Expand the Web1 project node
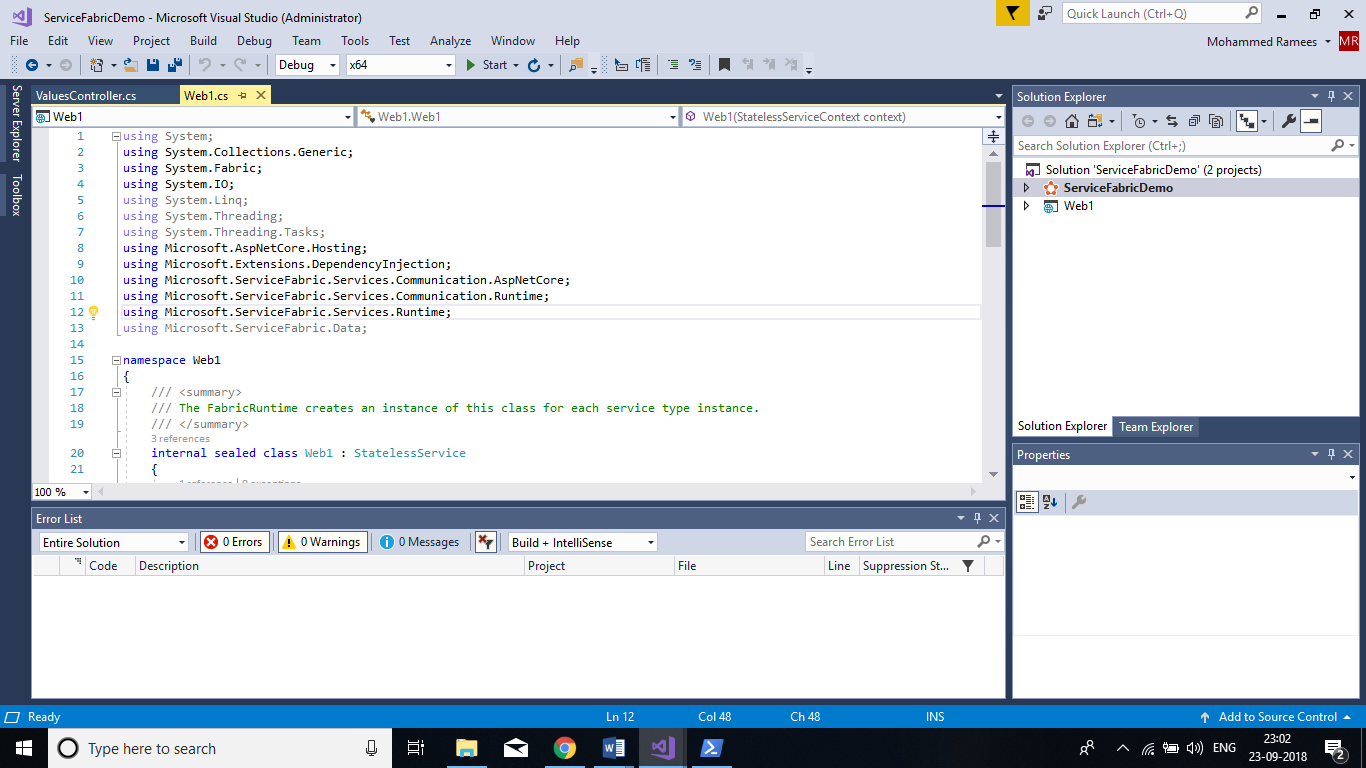This screenshot has width=1366, height=768. (x=1026, y=206)
